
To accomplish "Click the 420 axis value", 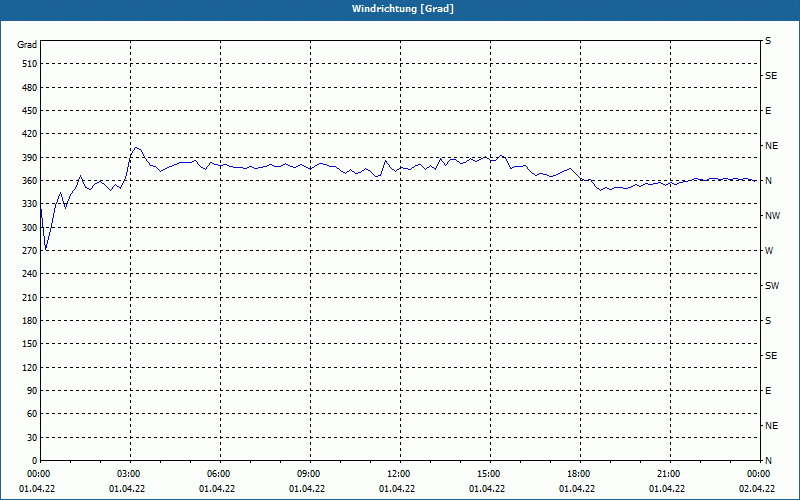I will (30, 134).
